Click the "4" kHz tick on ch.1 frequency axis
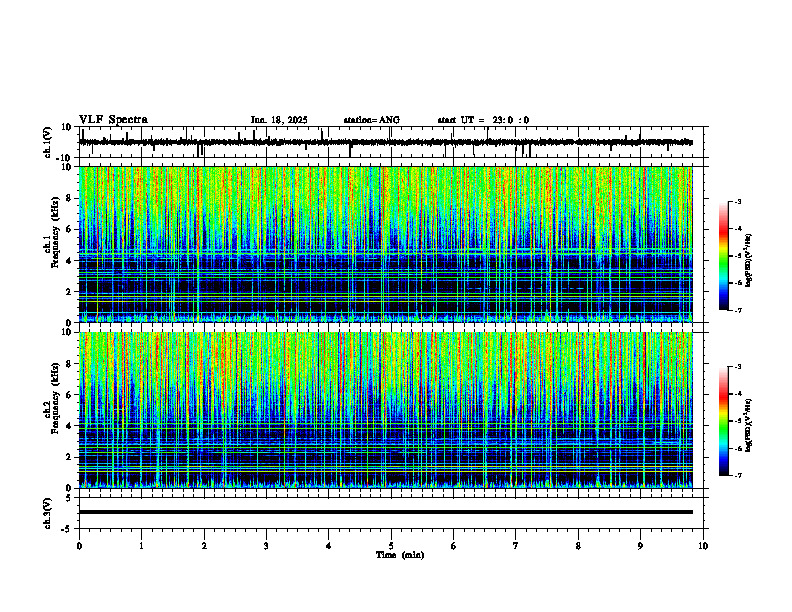This screenshot has height=612, width=792. tap(70, 261)
